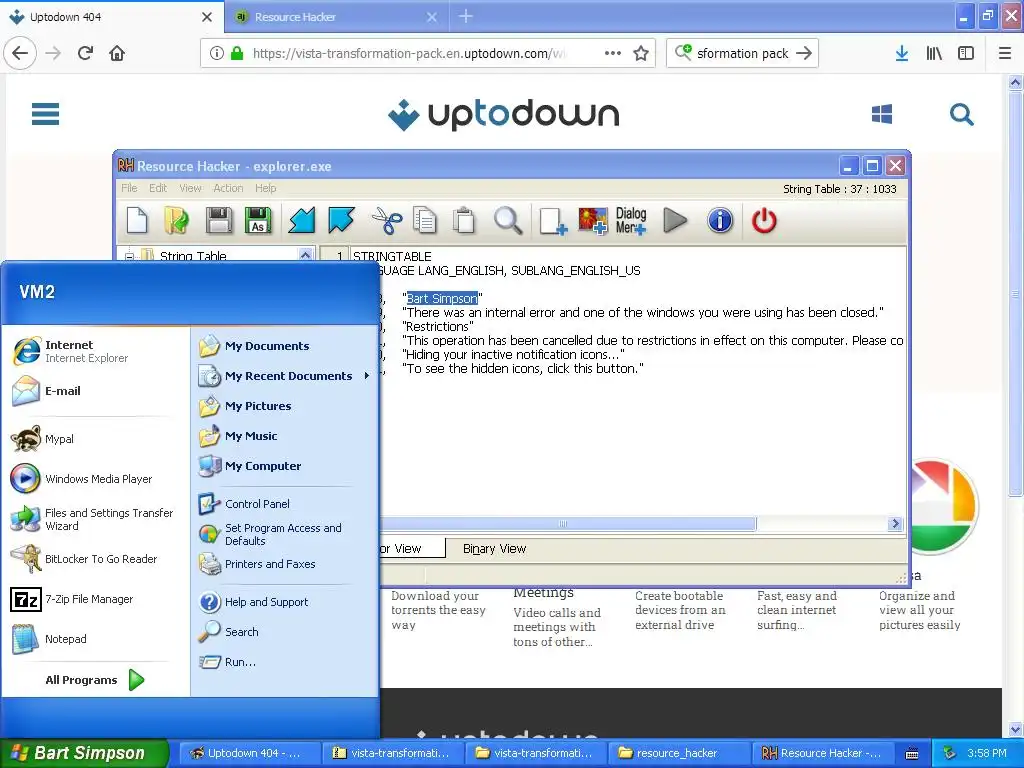Image resolution: width=1024 pixels, height=768 pixels.
Task: Switch to Binary View tab
Action: [x=494, y=549]
